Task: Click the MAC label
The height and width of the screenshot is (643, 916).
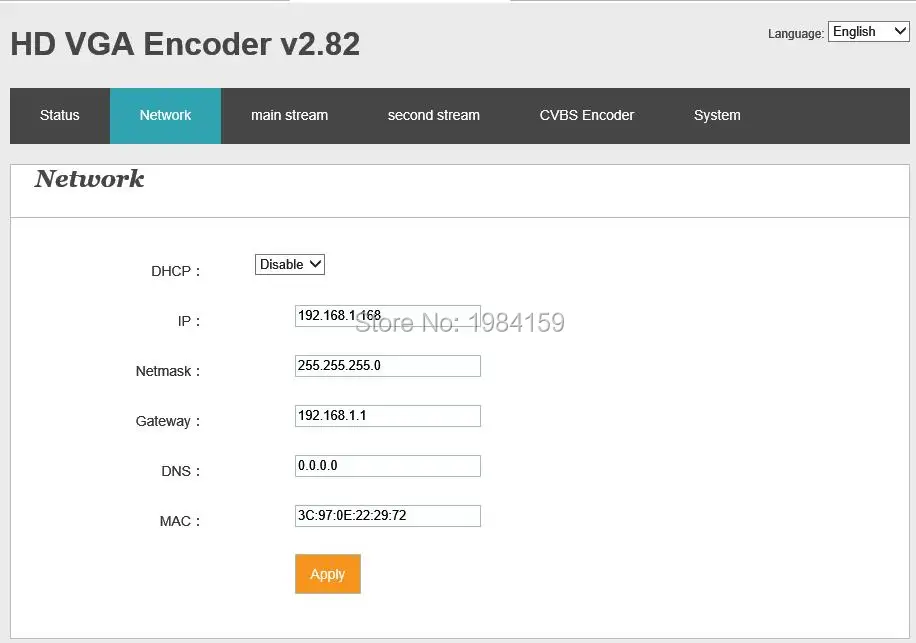Action: 180,521
